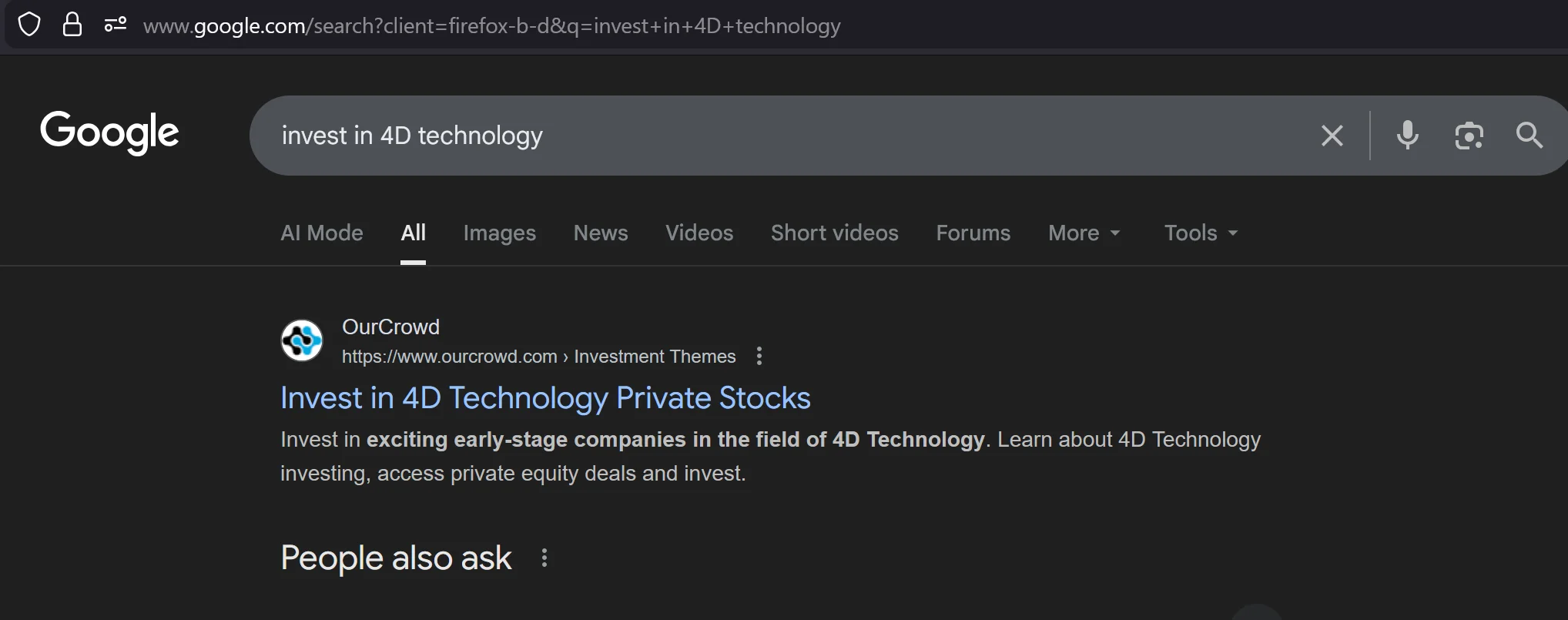Open the People also ask options menu
The image size is (1568, 620).
[x=544, y=557]
